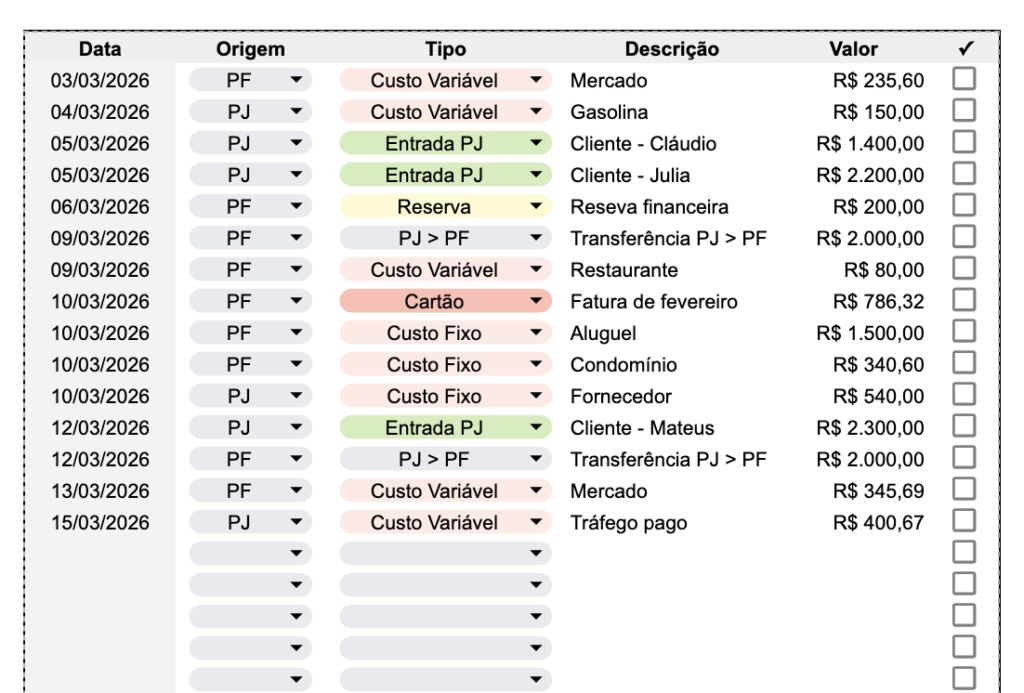Viewport: 1024px width, 693px height.
Task: Toggle the checkbox for Fatura de fevereiro
Action: point(964,301)
